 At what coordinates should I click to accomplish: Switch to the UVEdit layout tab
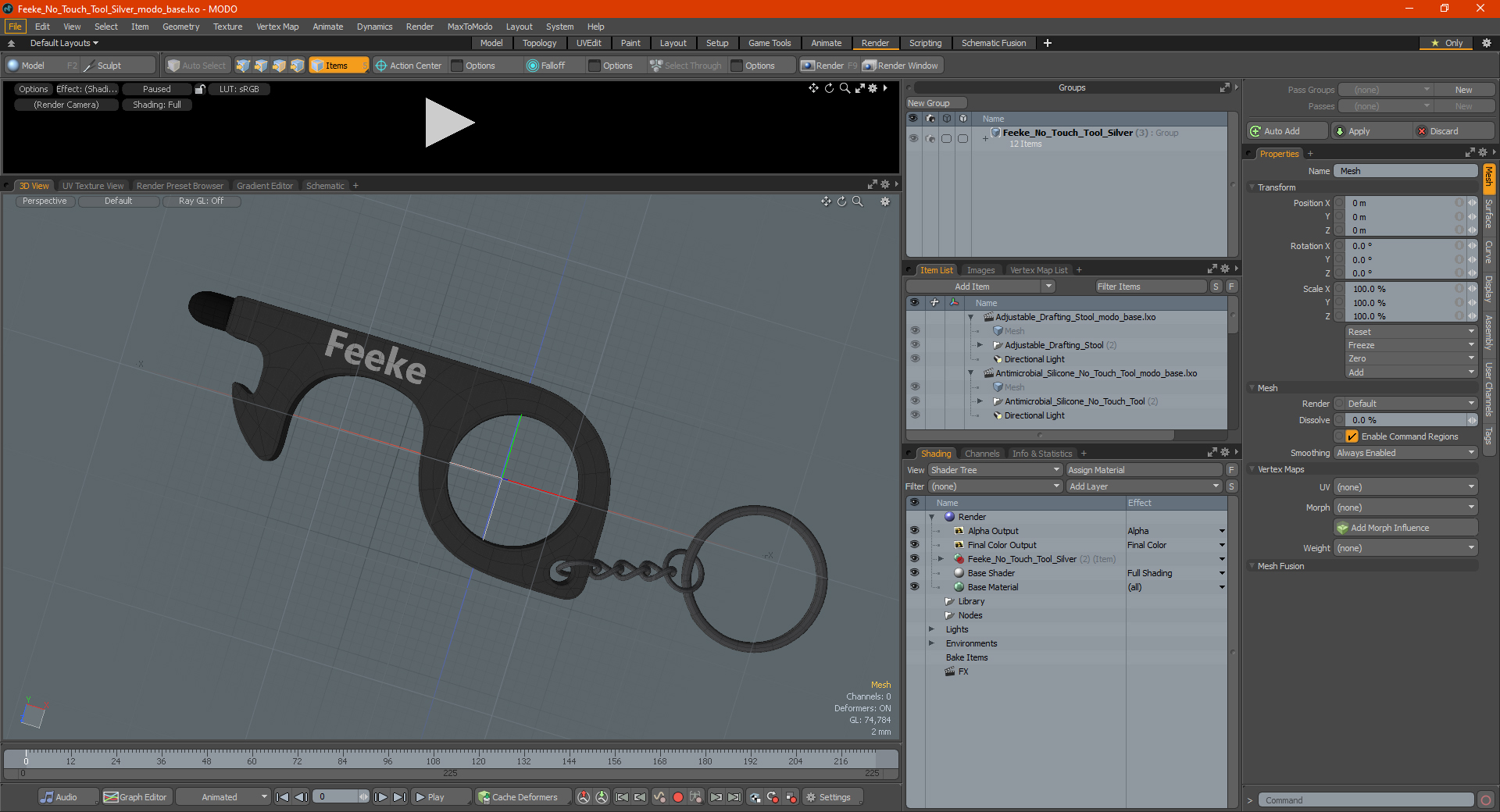(x=588, y=43)
